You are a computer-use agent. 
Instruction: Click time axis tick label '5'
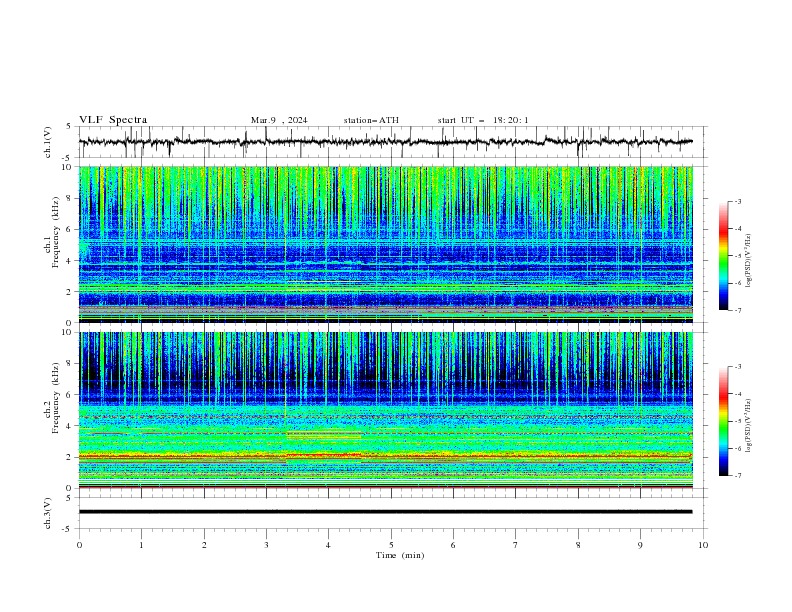pyautogui.click(x=391, y=545)
